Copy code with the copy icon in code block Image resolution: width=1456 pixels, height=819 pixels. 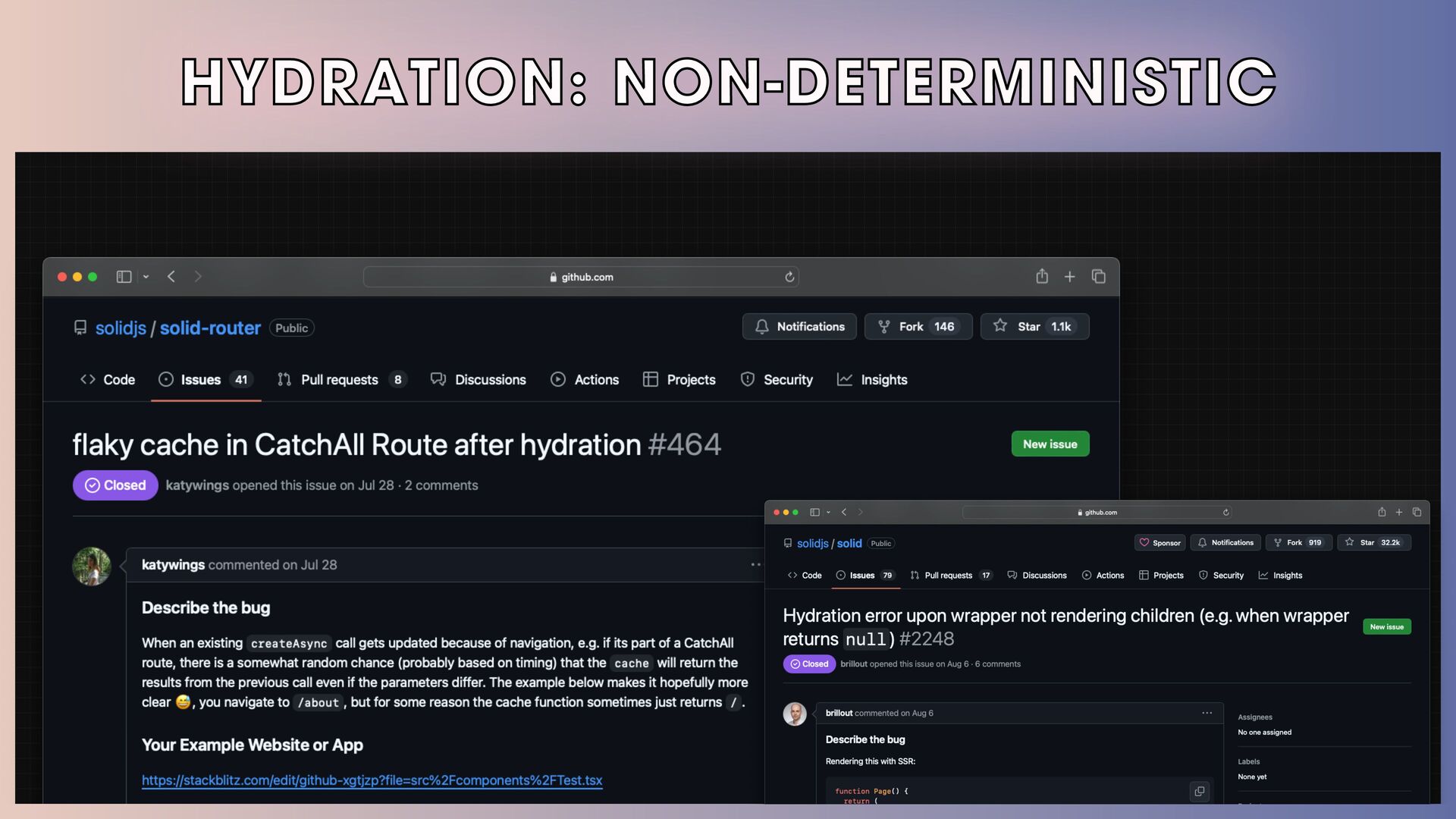point(1199,792)
